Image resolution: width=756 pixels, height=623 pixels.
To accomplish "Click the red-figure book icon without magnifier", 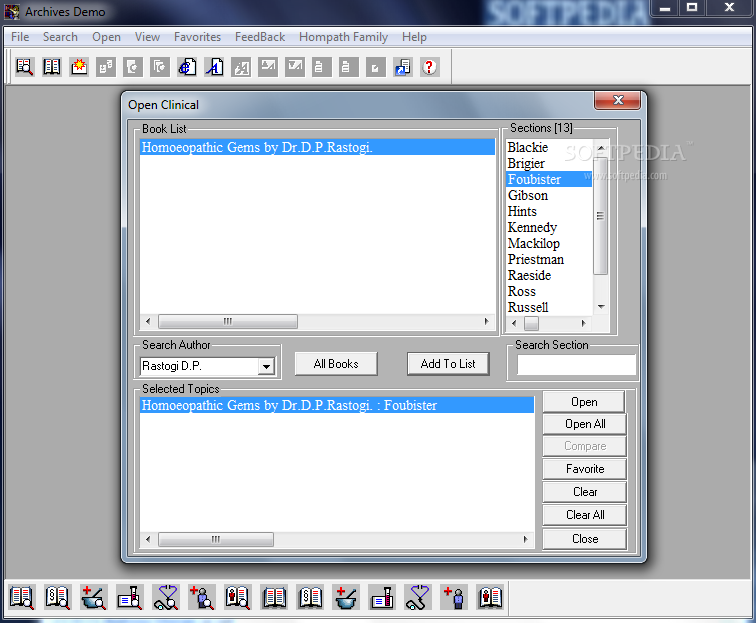I will pyautogui.click(x=490, y=597).
